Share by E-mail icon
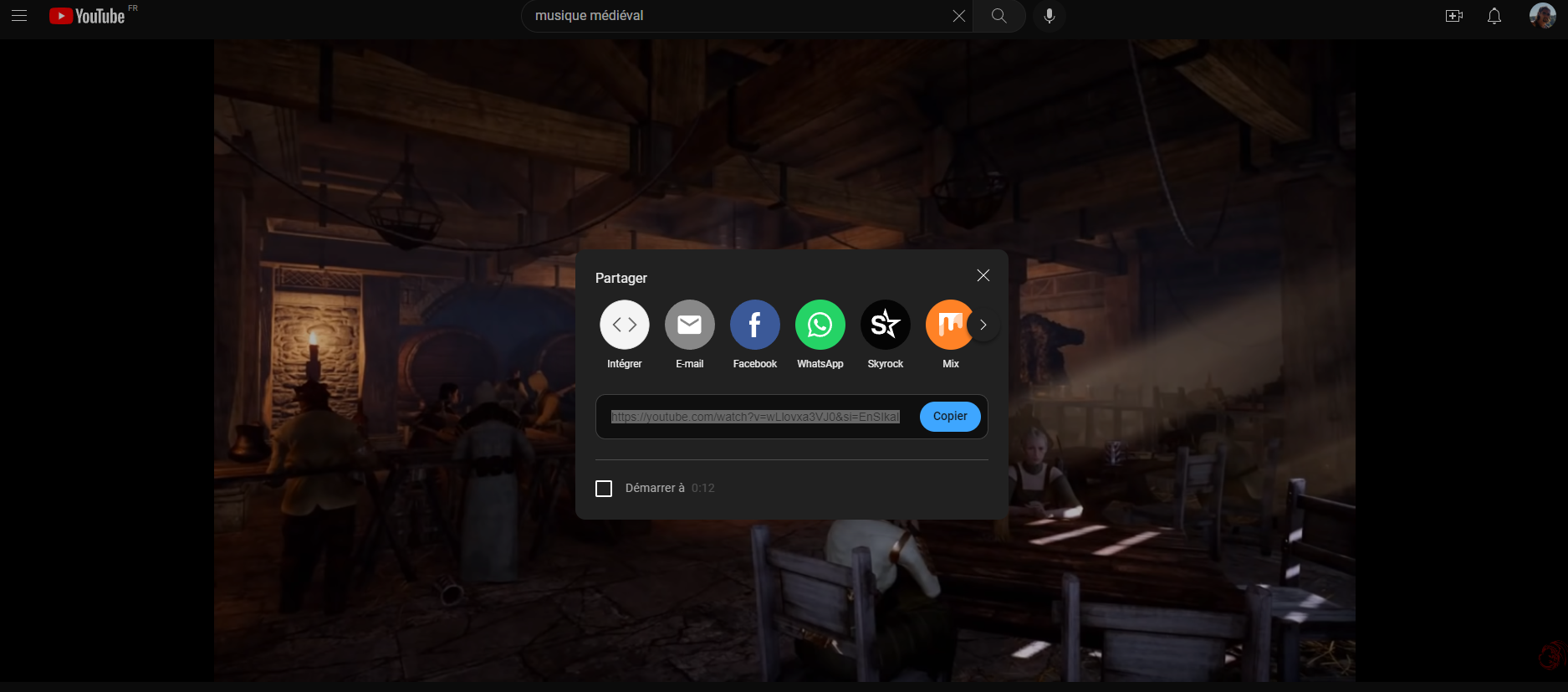Image resolution: width=1568 pixels, height=692 pixels. click(690, 325)
